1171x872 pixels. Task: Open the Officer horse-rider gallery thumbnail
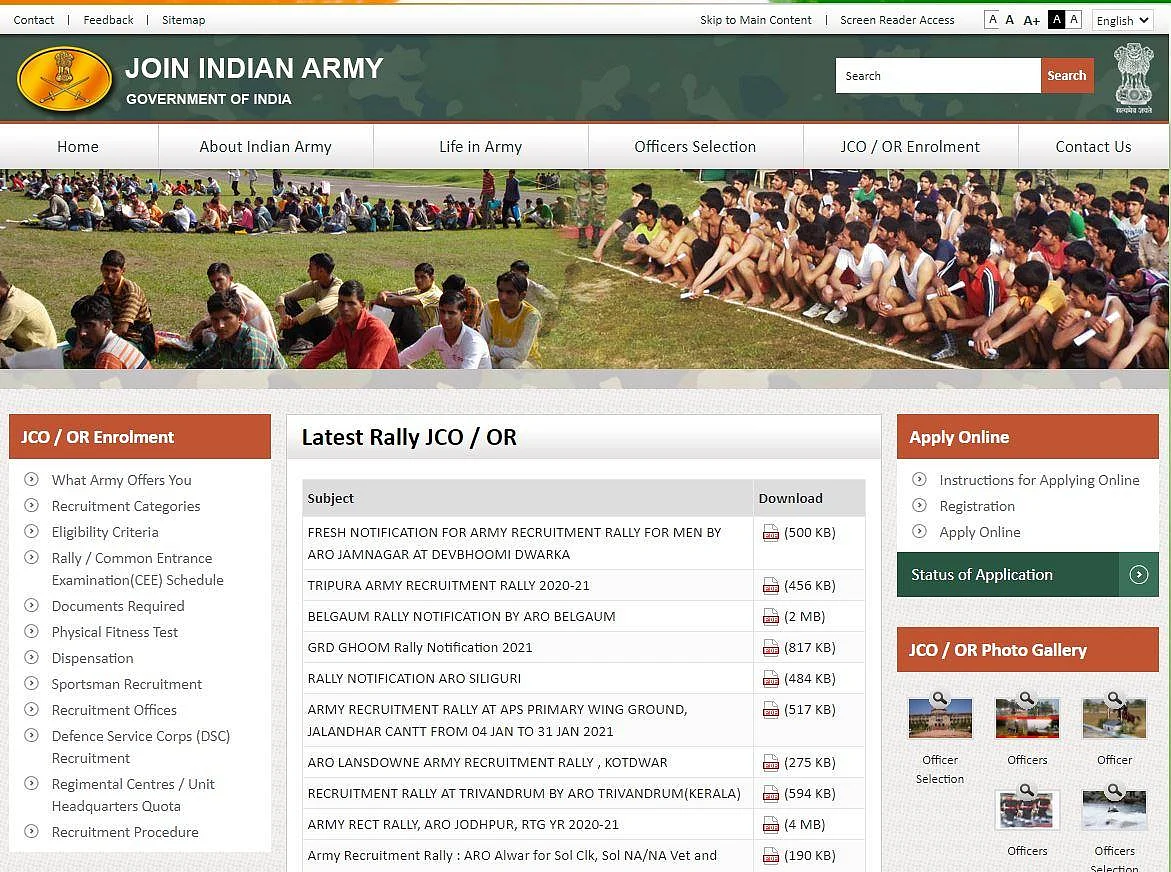click(x=1114, y=717)
